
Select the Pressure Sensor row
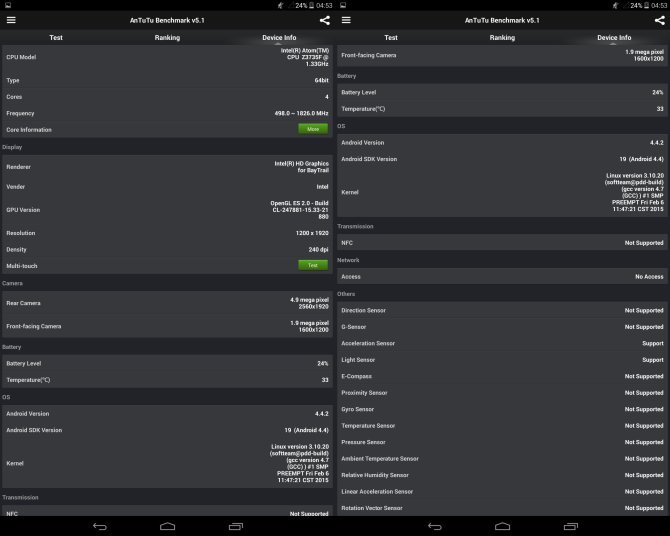point(502,442)
